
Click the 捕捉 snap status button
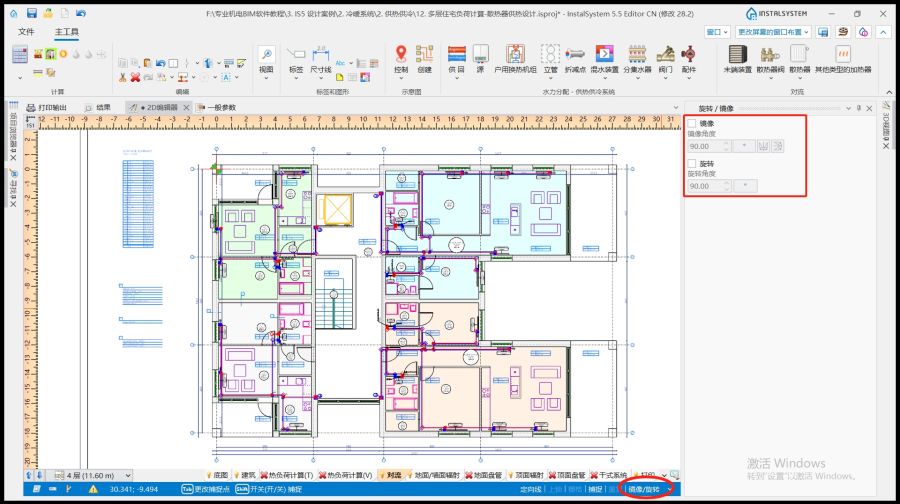pyautogui.click(x=595, y=489)
